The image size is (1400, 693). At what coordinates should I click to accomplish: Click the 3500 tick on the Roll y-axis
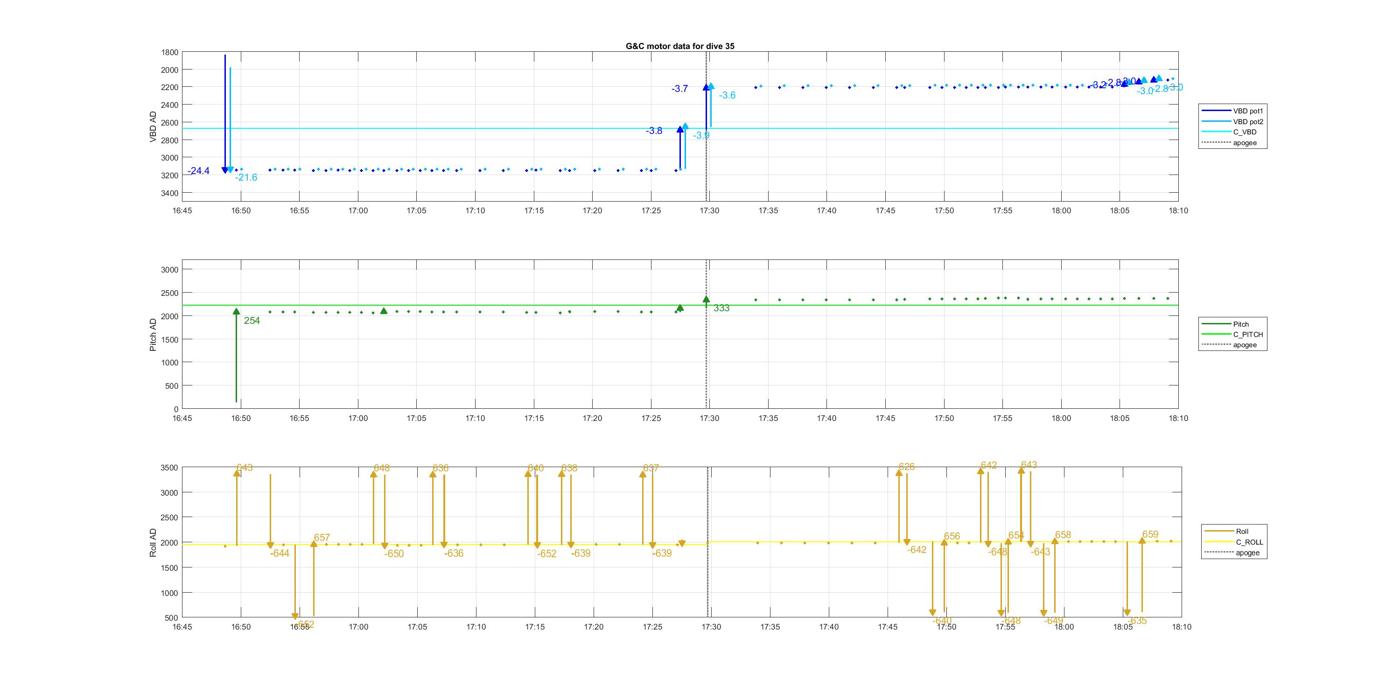click(x=170, y=468)
